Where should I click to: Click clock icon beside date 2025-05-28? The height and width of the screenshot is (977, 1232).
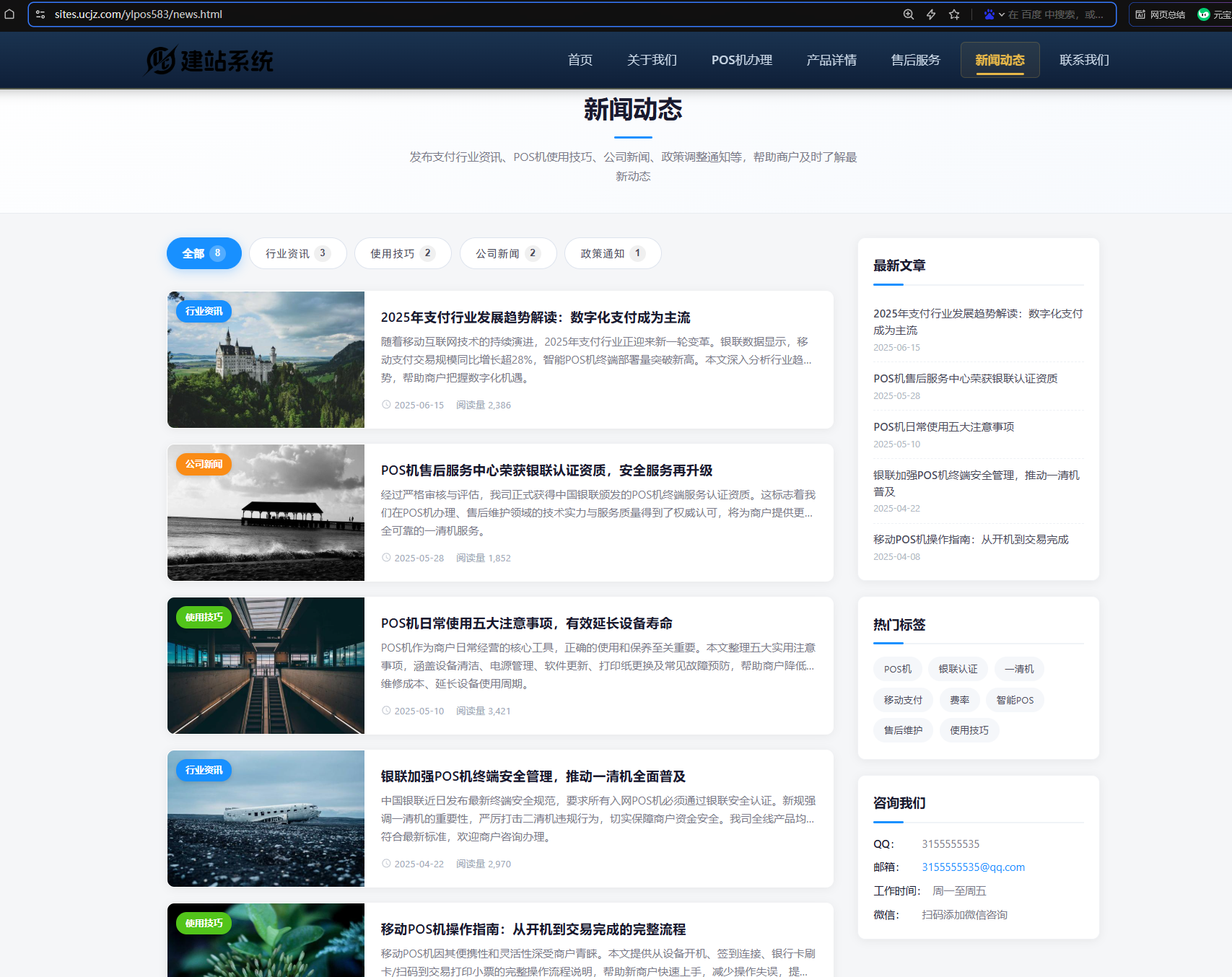(386, 558)
